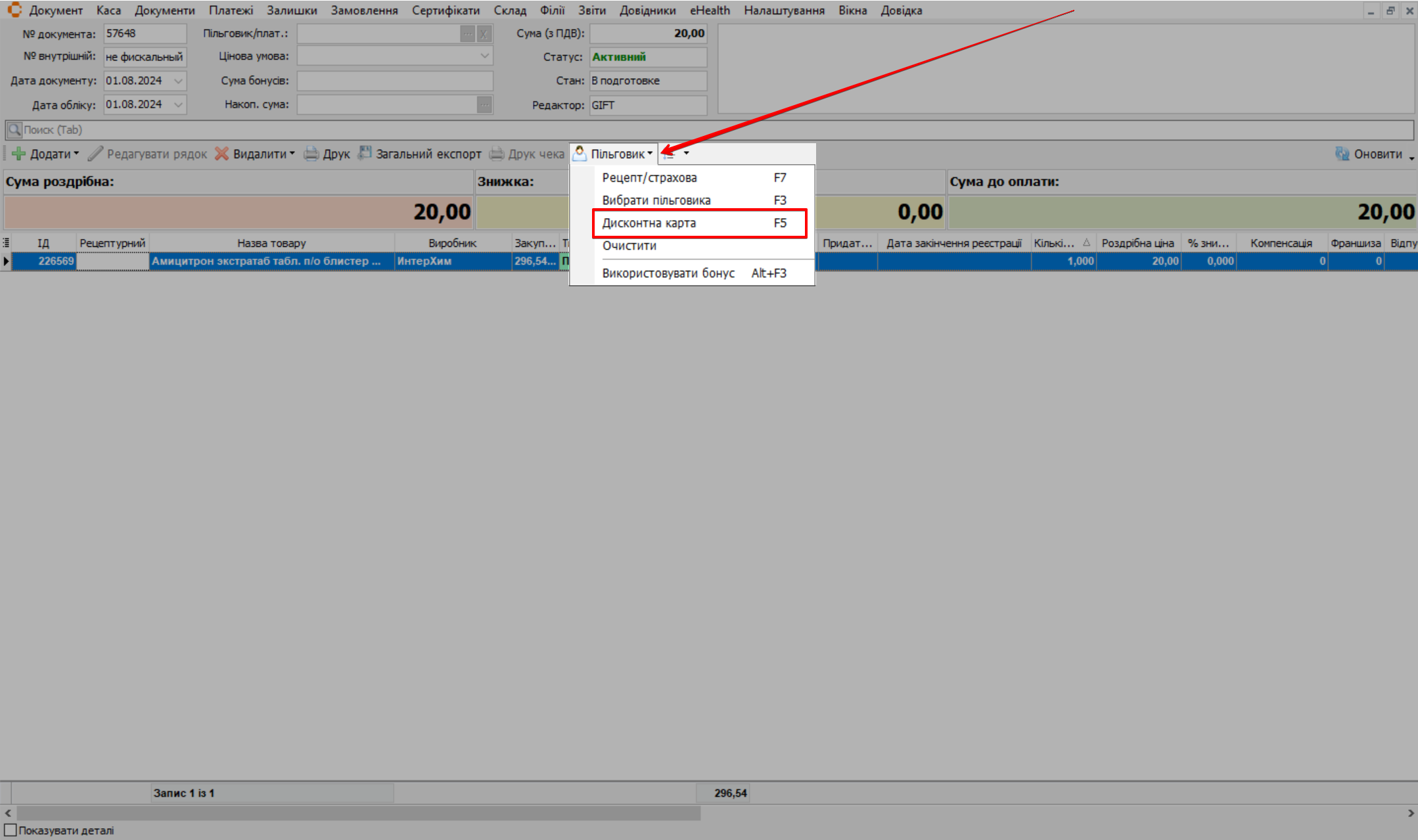Click ellipsis button next to Пільговик/плат. field
The image size is (1418, 840).
click(467, 33)
